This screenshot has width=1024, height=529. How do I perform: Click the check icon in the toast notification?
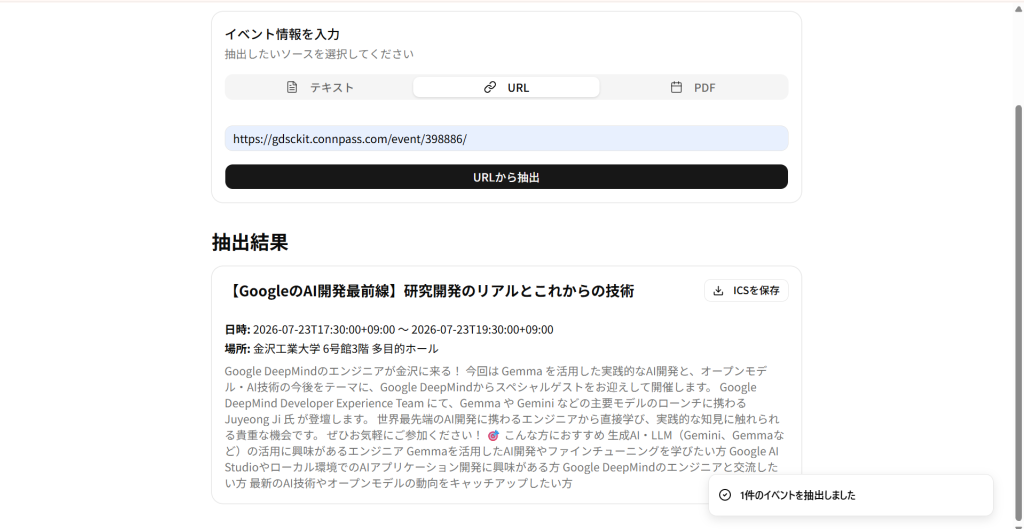[725, 495]
